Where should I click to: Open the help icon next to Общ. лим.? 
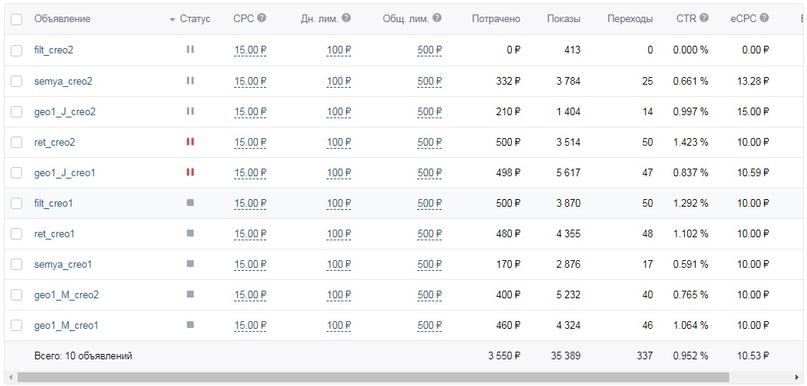point(437,18)
